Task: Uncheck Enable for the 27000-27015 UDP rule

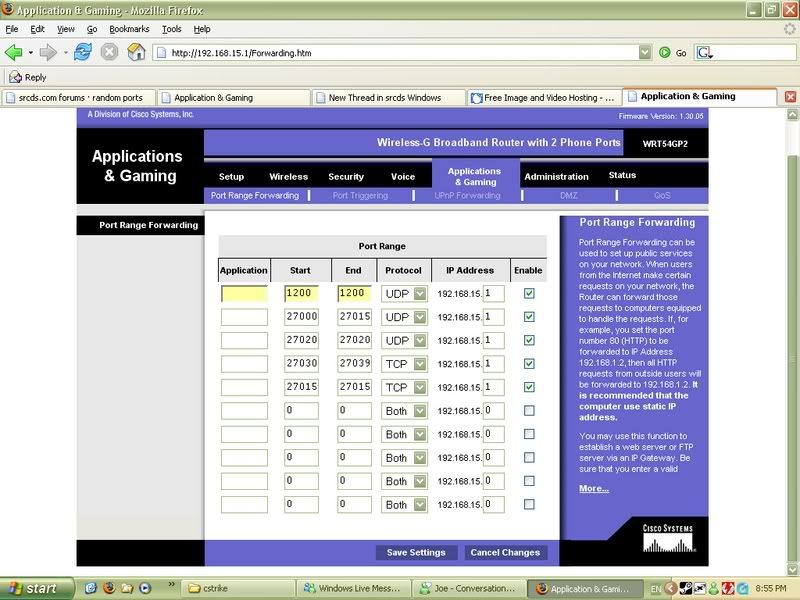Action: pos(529,317)
